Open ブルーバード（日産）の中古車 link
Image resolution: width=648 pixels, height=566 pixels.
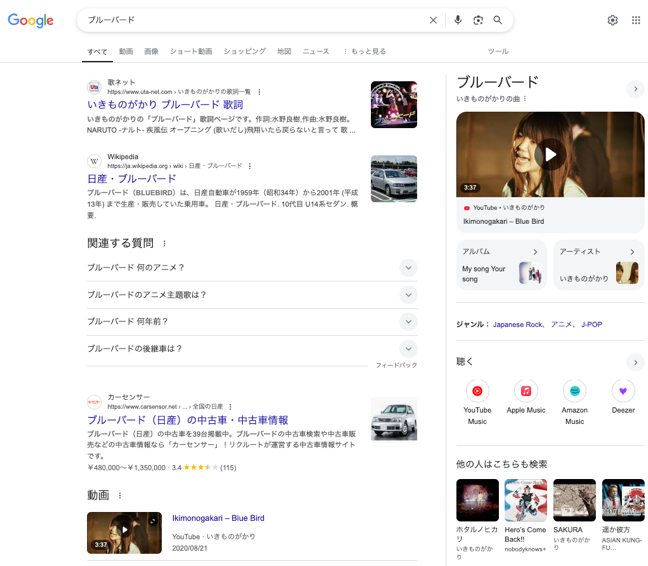point(188,420)
